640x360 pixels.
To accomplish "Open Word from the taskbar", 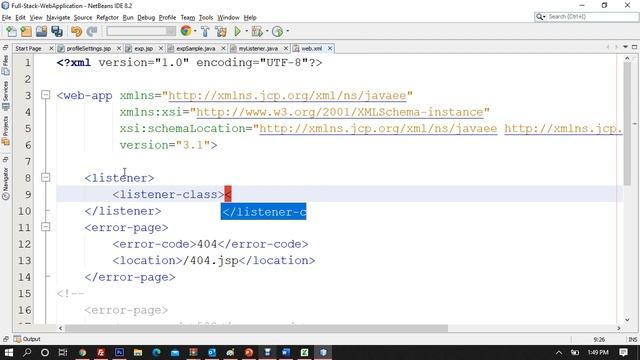I will point(286,352).
